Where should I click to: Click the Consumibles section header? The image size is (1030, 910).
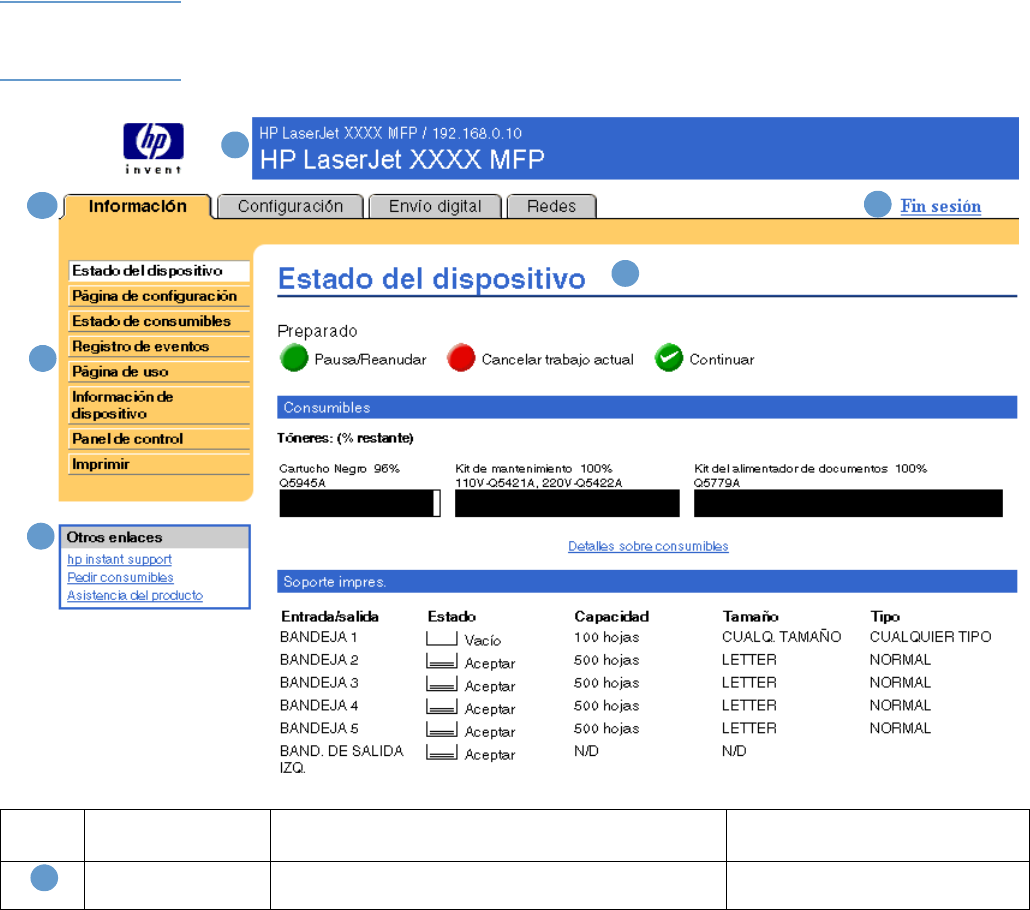click(x=647, y=407)
